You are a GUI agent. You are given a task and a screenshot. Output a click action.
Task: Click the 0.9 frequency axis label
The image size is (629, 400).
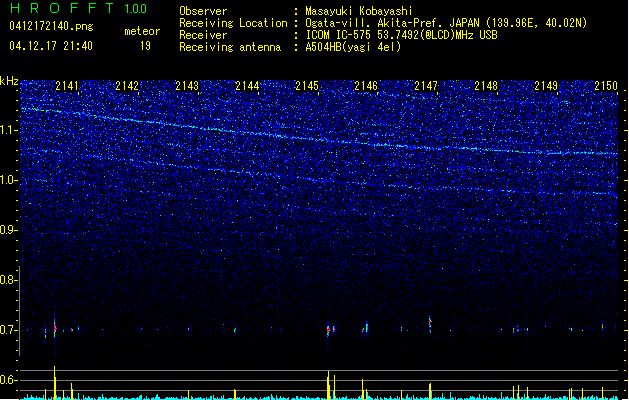click(9, 230)
